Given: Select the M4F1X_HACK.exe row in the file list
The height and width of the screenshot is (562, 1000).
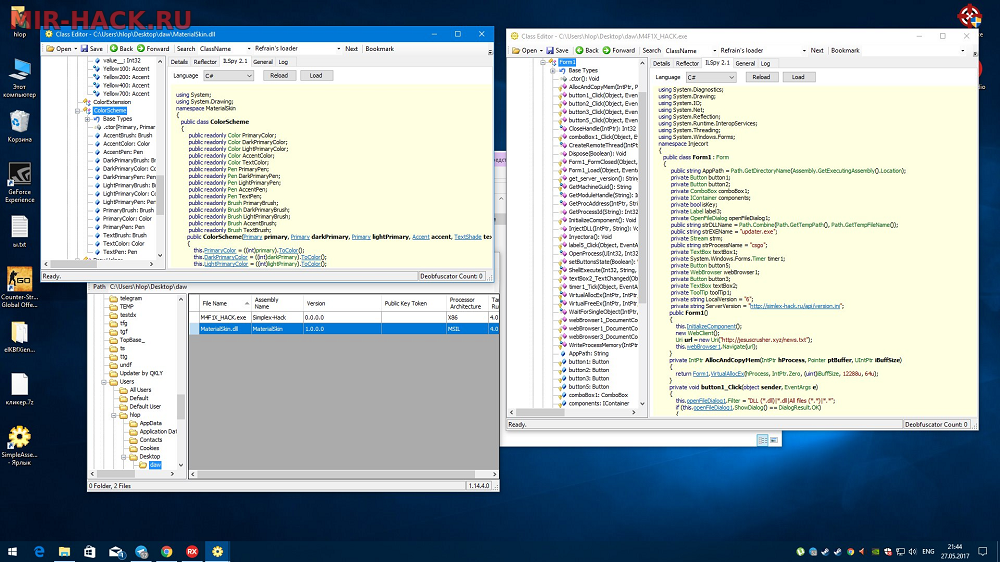Looking at the screenshot, I should pyautogui.click(x=222, y=316).
